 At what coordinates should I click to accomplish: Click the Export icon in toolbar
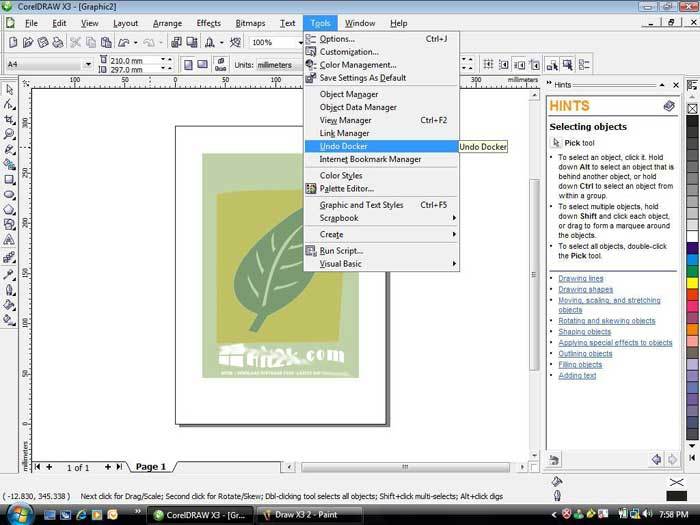point(192,42)
